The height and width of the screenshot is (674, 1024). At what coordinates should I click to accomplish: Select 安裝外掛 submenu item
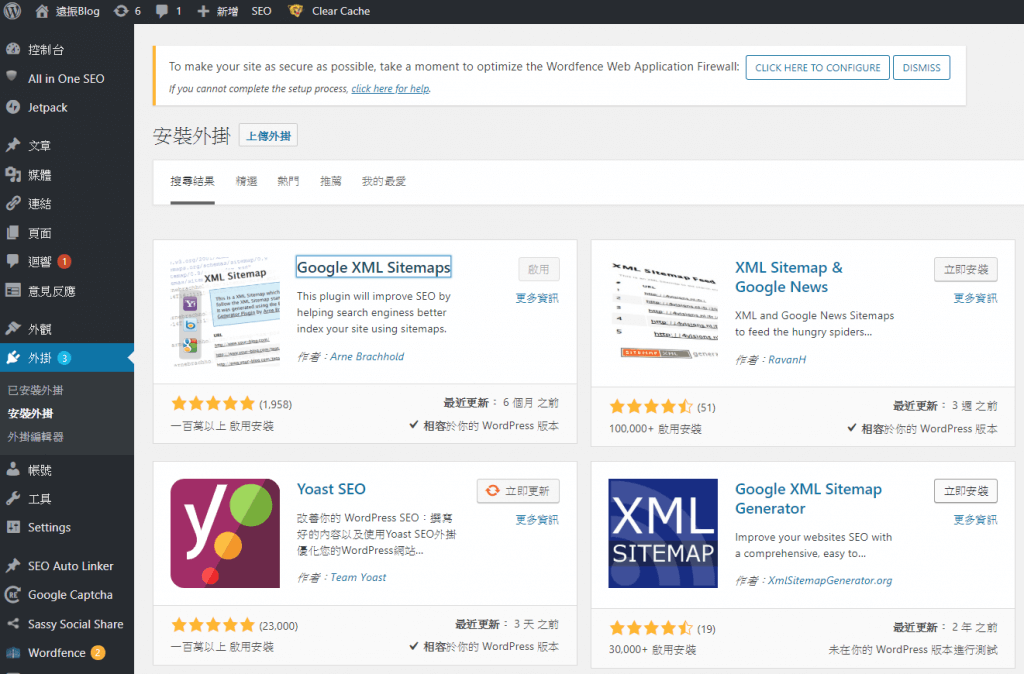(30, 413)
